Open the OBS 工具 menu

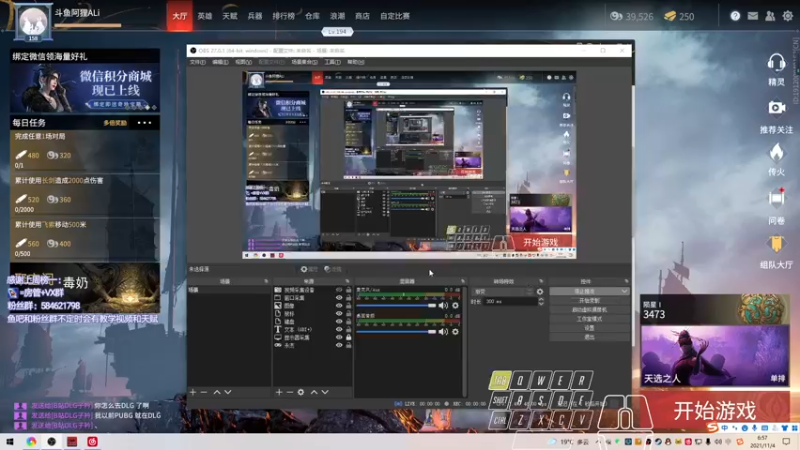pyautogui.click(x=332, y=62)
